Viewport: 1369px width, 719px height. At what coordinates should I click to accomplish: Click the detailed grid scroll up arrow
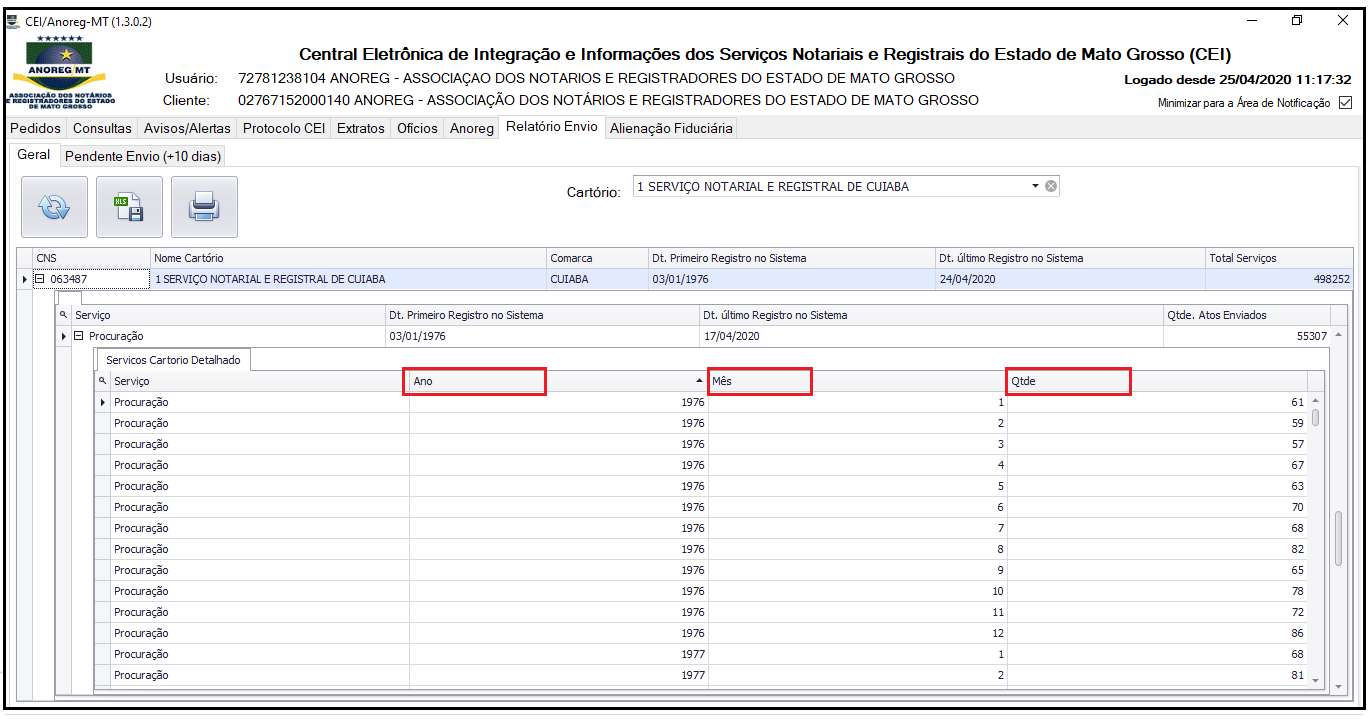click(x=1315, y=401)
